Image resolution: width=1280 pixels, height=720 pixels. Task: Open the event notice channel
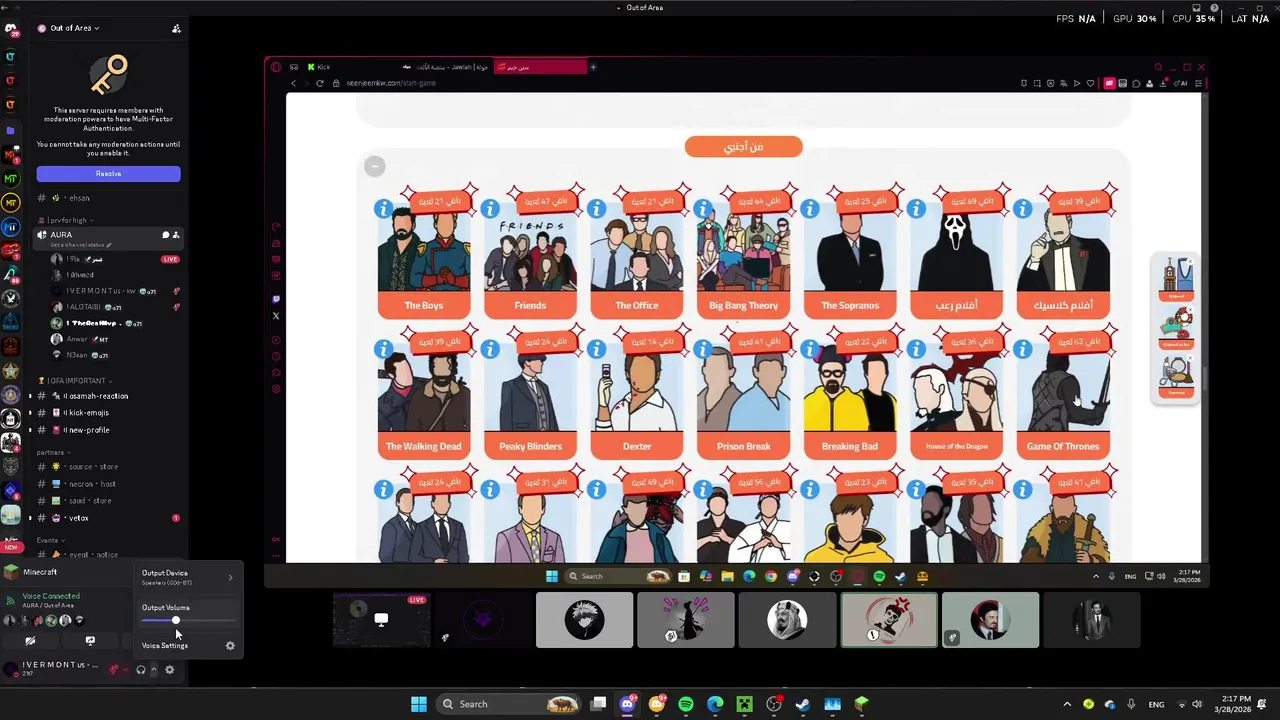[x=108, y=555]
